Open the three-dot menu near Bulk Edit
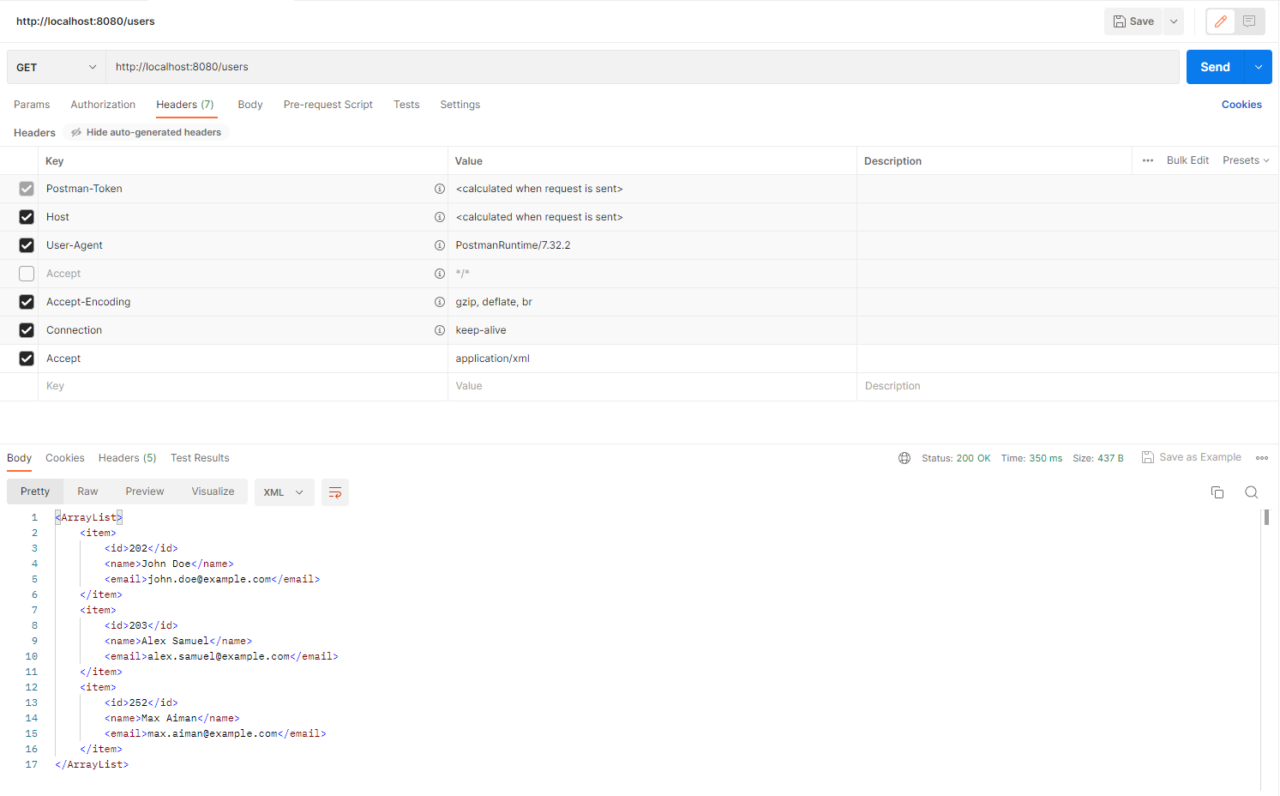This screenshot has width=1280, height=796. click(x=1146, y=160)
